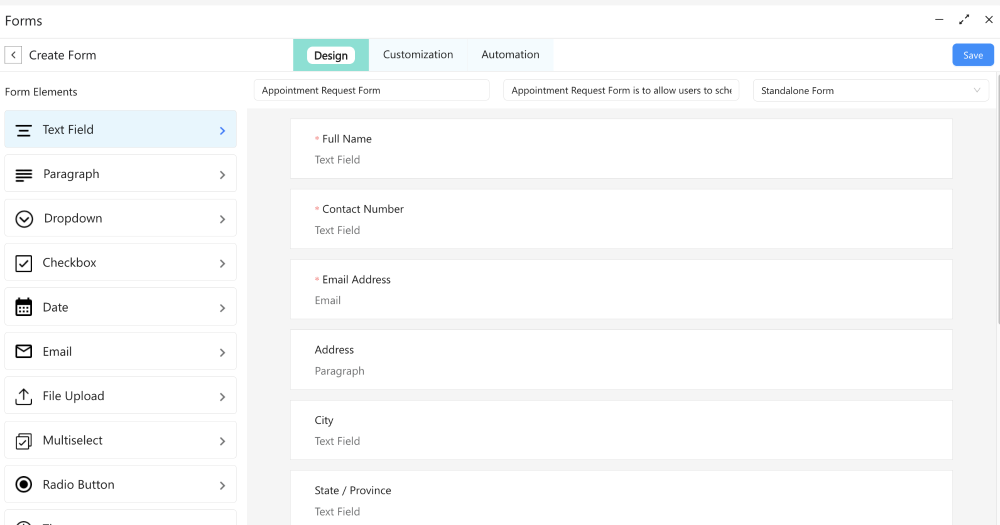This screenshot has height=525, width=1000.
Task: Select the Contact Number form field
Action: [x=621, y=219]
